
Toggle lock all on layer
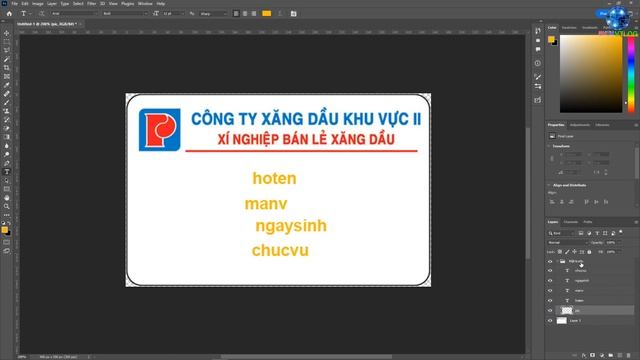(x=589, y=252)
